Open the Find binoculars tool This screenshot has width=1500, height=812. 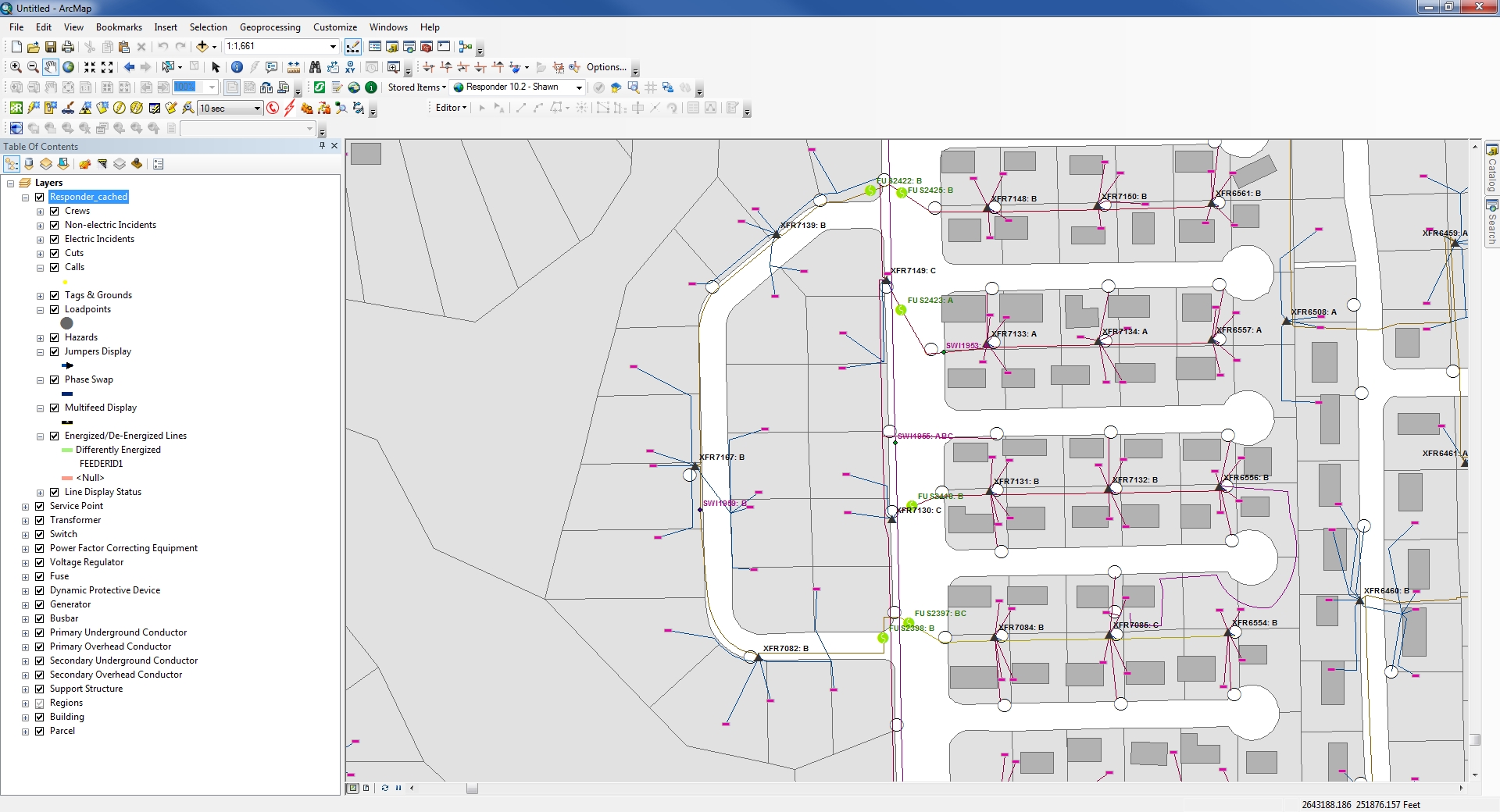(x=315, y=67)
